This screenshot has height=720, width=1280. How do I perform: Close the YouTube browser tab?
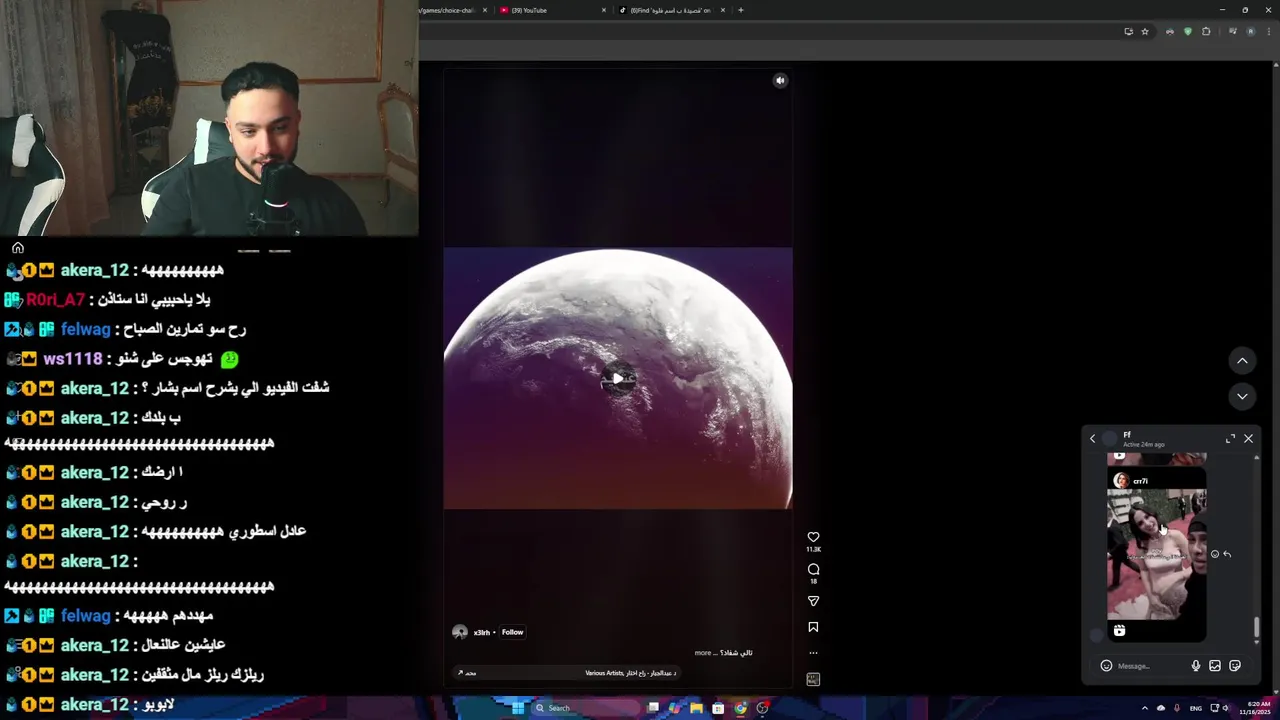(x=604, y=10)
